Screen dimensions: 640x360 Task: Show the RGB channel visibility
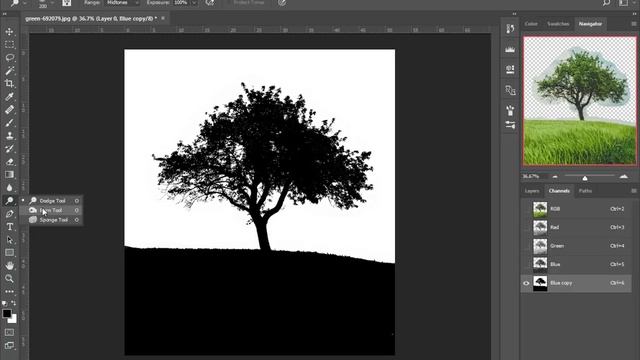[526, 209]
